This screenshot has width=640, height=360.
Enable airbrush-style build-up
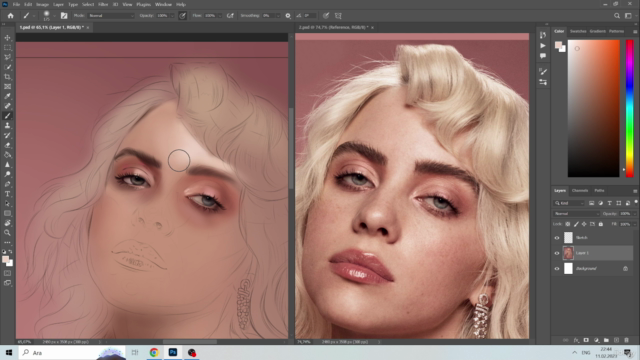point(230,16)
